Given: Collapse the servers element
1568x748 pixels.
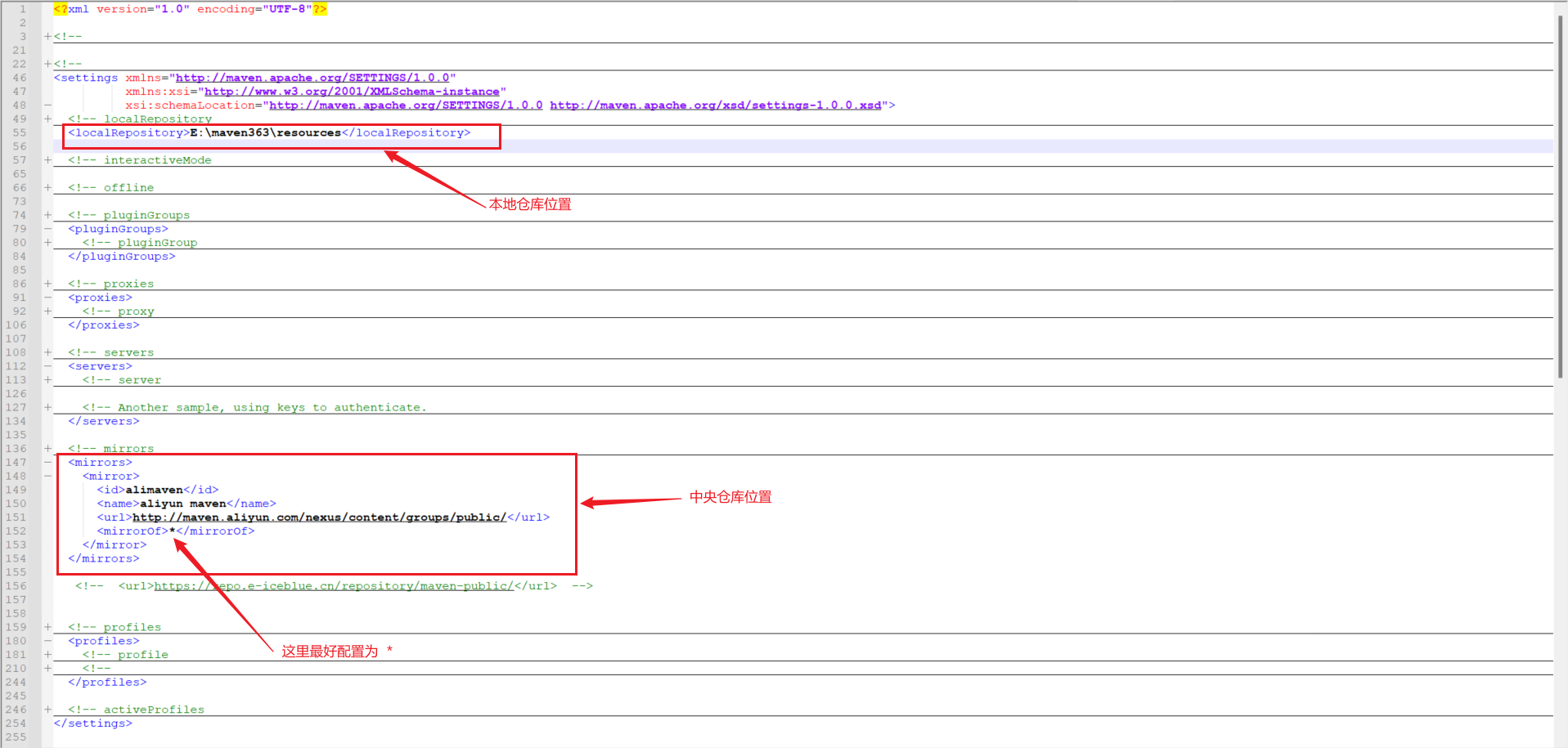Looking at the screenshot, I should (47, 366).
